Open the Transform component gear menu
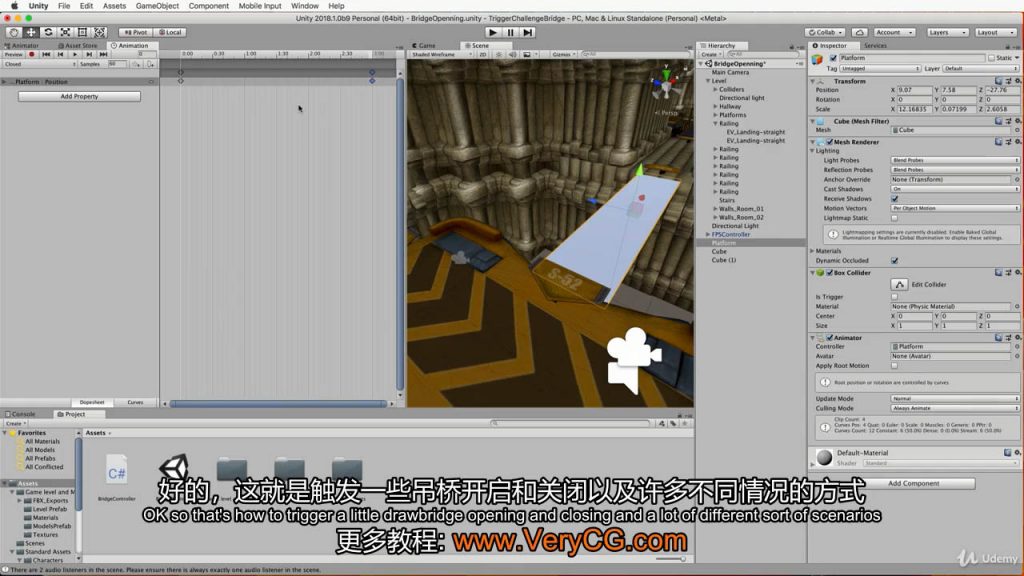The width and height of the screenshot is (1024, 576). pos(1017,81)
